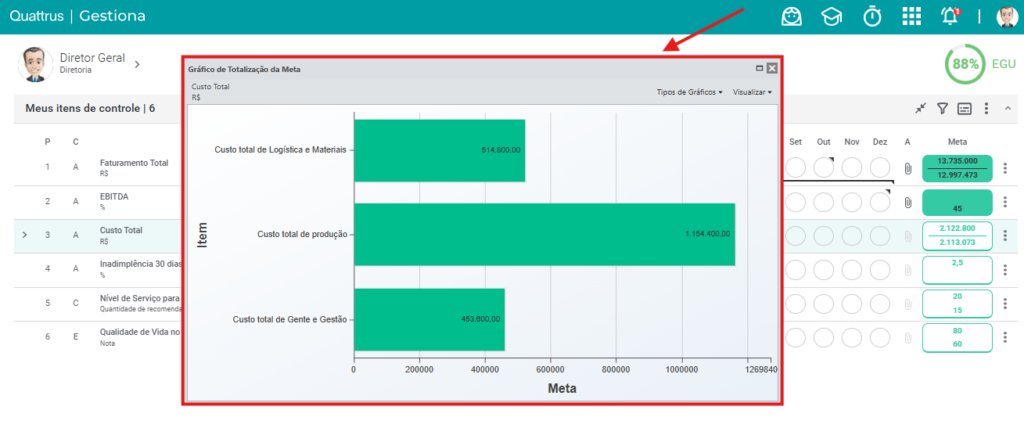Open the card view icon beside filter

point(965,108)
